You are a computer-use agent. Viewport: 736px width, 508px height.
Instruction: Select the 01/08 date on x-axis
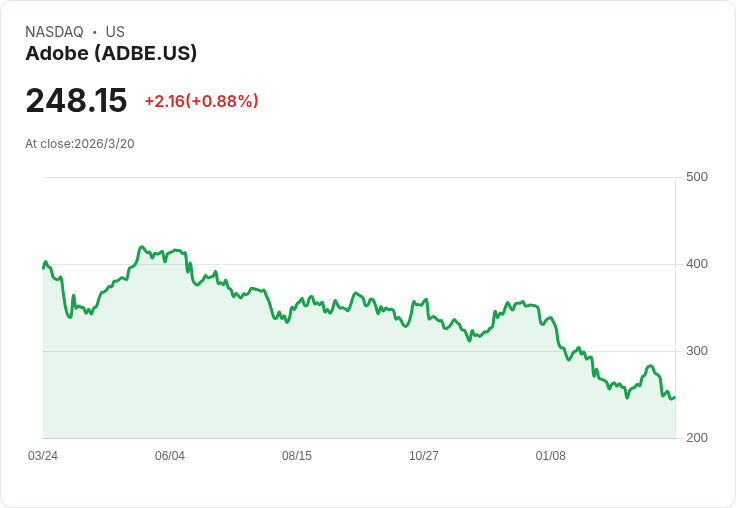point(551,456)
